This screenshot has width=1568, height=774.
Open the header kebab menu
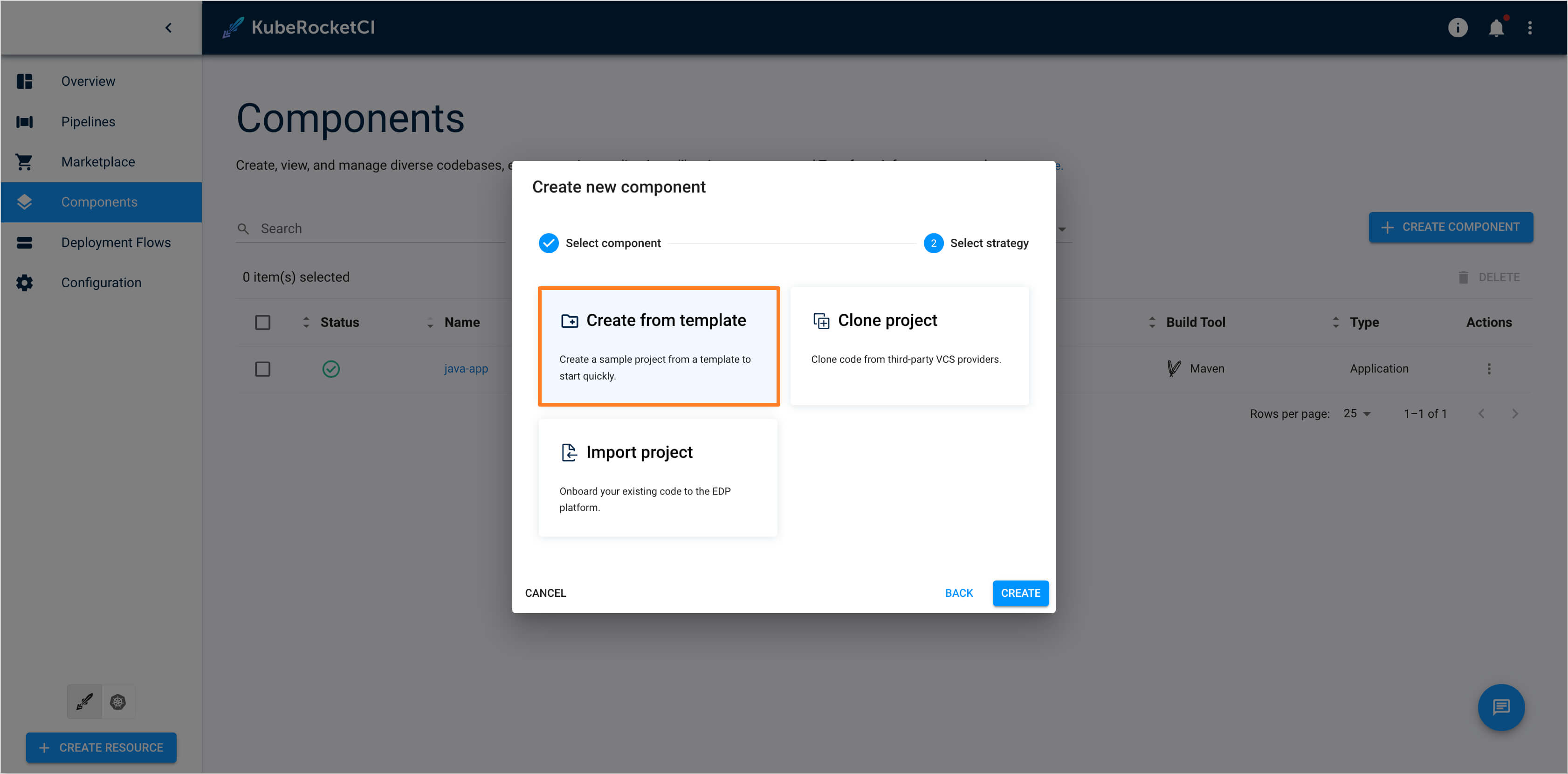point(1529,28)
